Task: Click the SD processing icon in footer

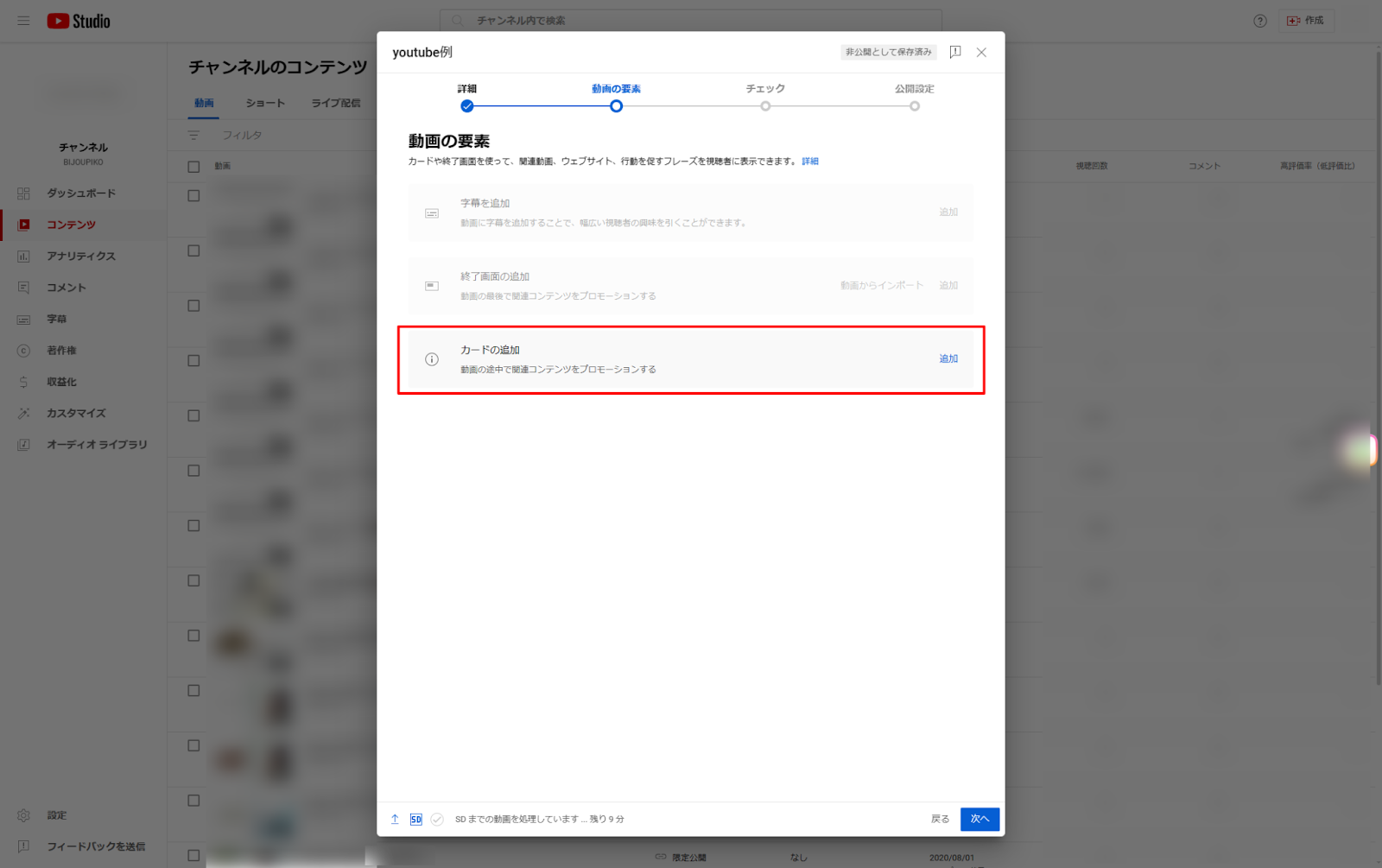Action: 416,820
